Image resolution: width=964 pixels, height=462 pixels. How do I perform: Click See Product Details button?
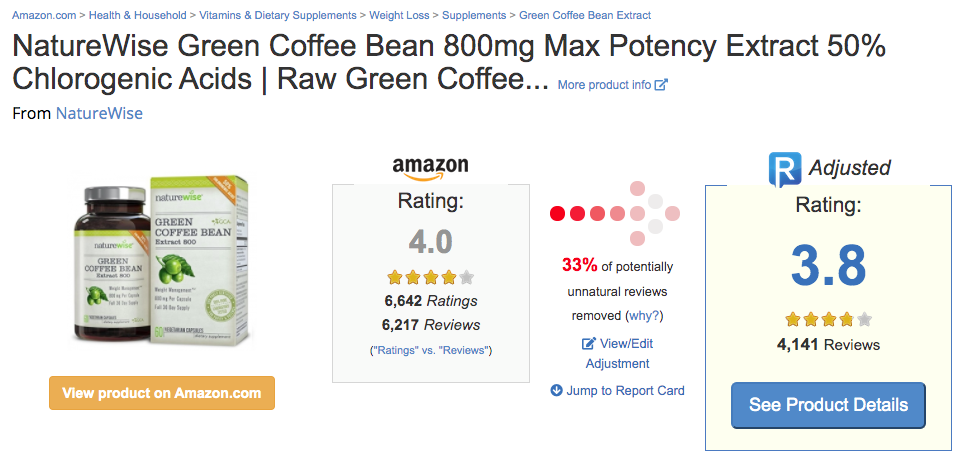click(x=828, y=405)
